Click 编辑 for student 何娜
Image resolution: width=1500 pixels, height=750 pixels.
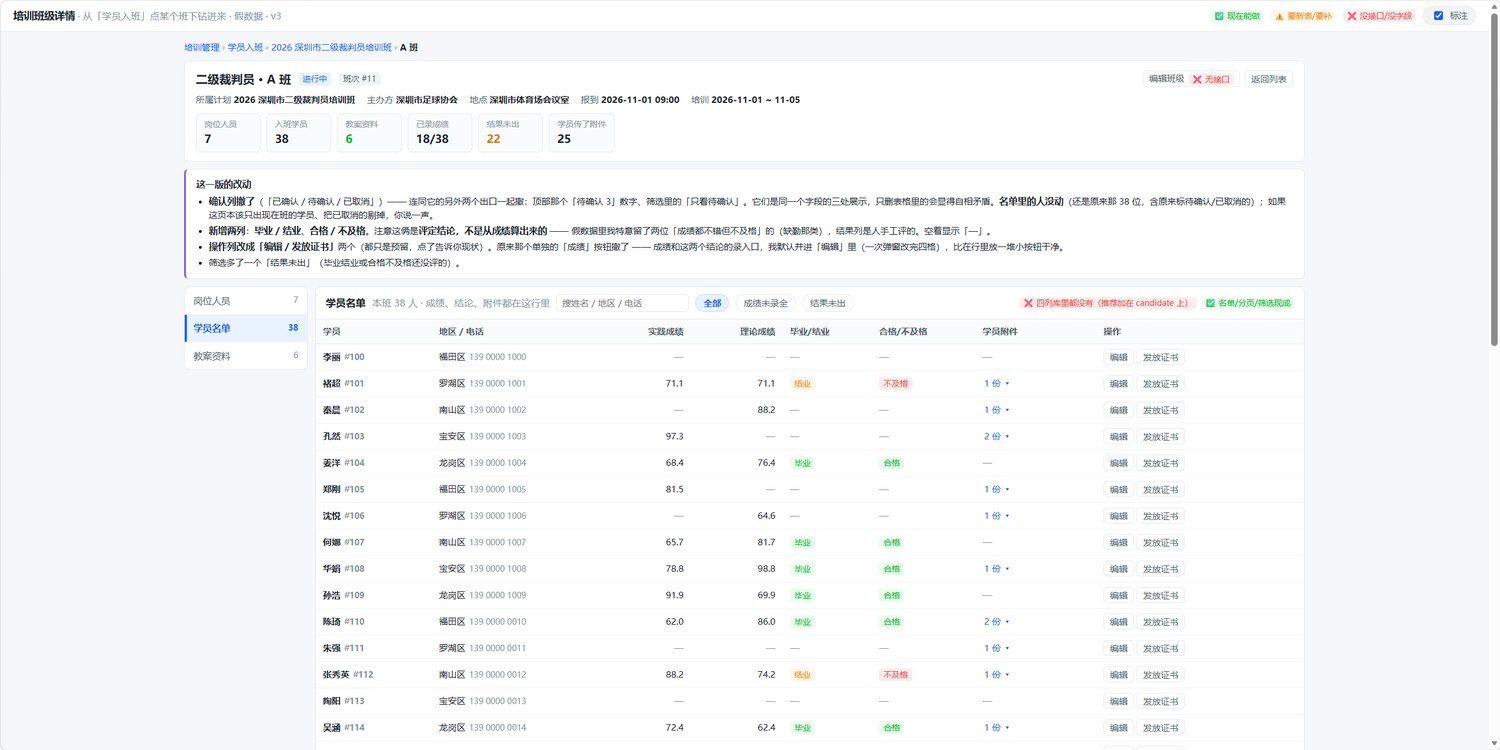[1118, 543]
